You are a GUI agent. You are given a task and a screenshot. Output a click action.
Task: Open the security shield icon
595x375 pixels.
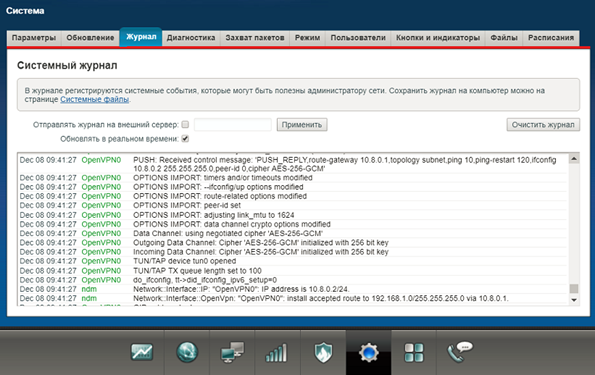tap(323, 353)
